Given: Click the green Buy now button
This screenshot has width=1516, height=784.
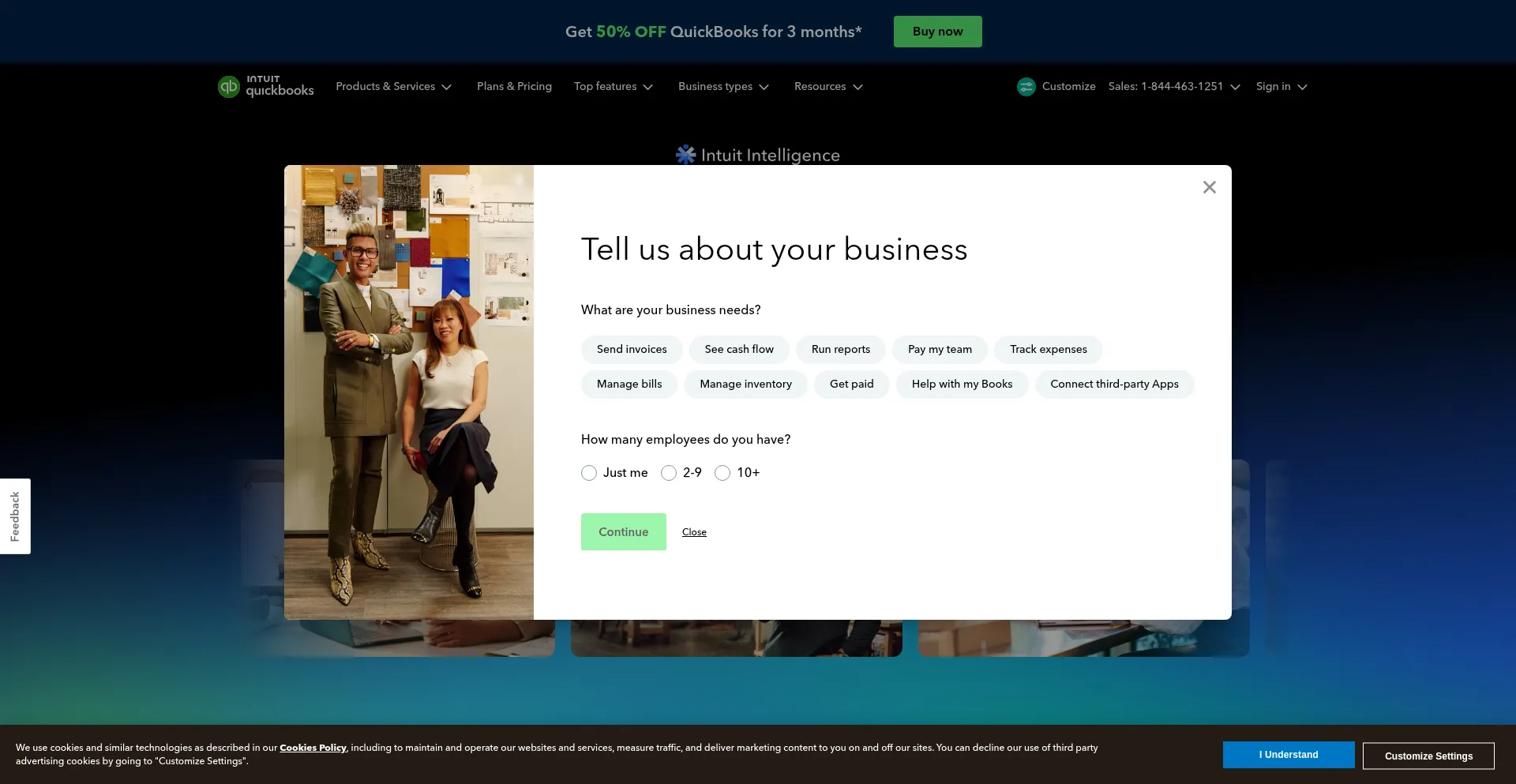Looking at the screenshot, I should pos(937,32).
